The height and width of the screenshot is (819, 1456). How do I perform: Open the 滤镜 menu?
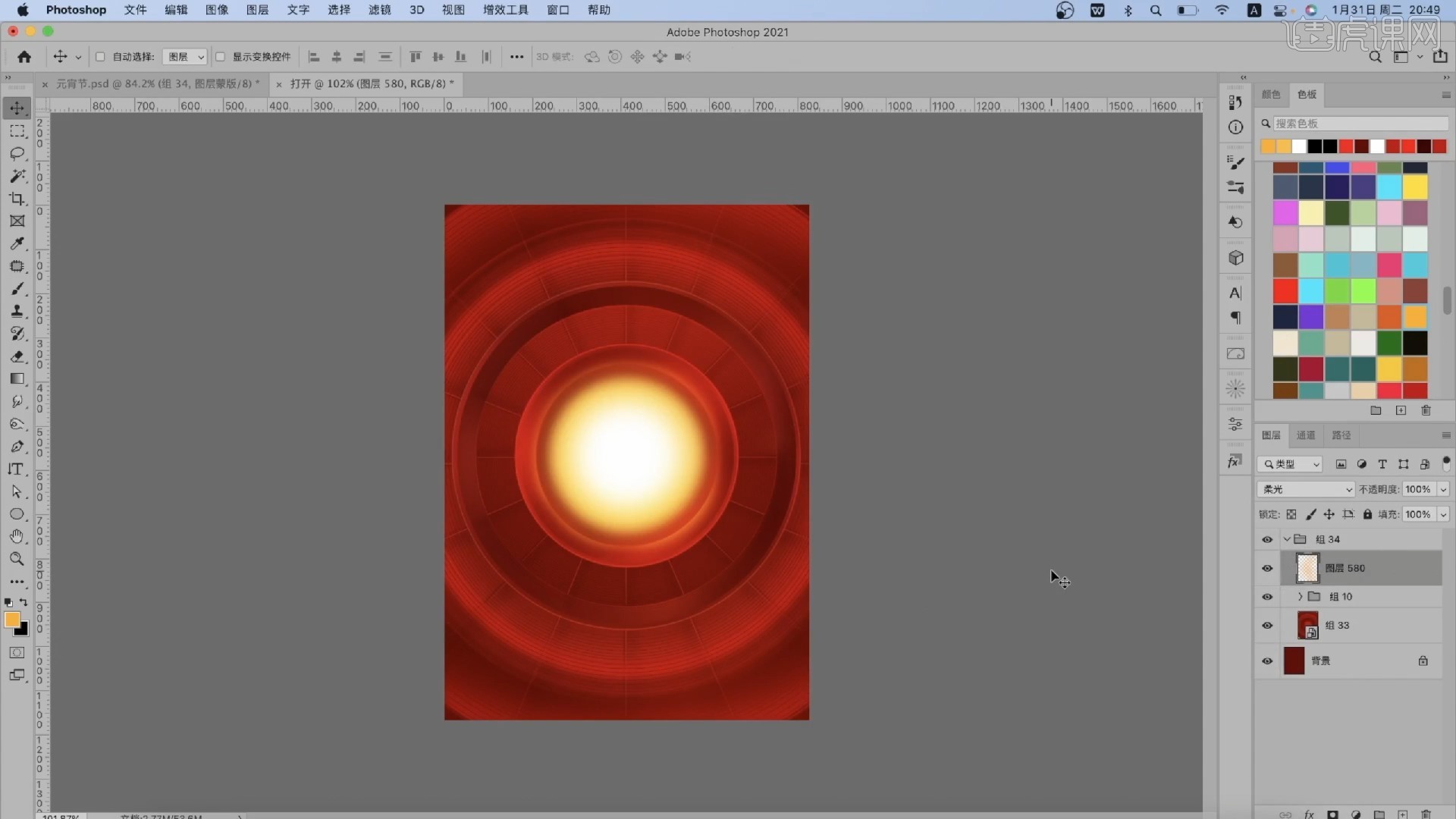tap(379, 10)
